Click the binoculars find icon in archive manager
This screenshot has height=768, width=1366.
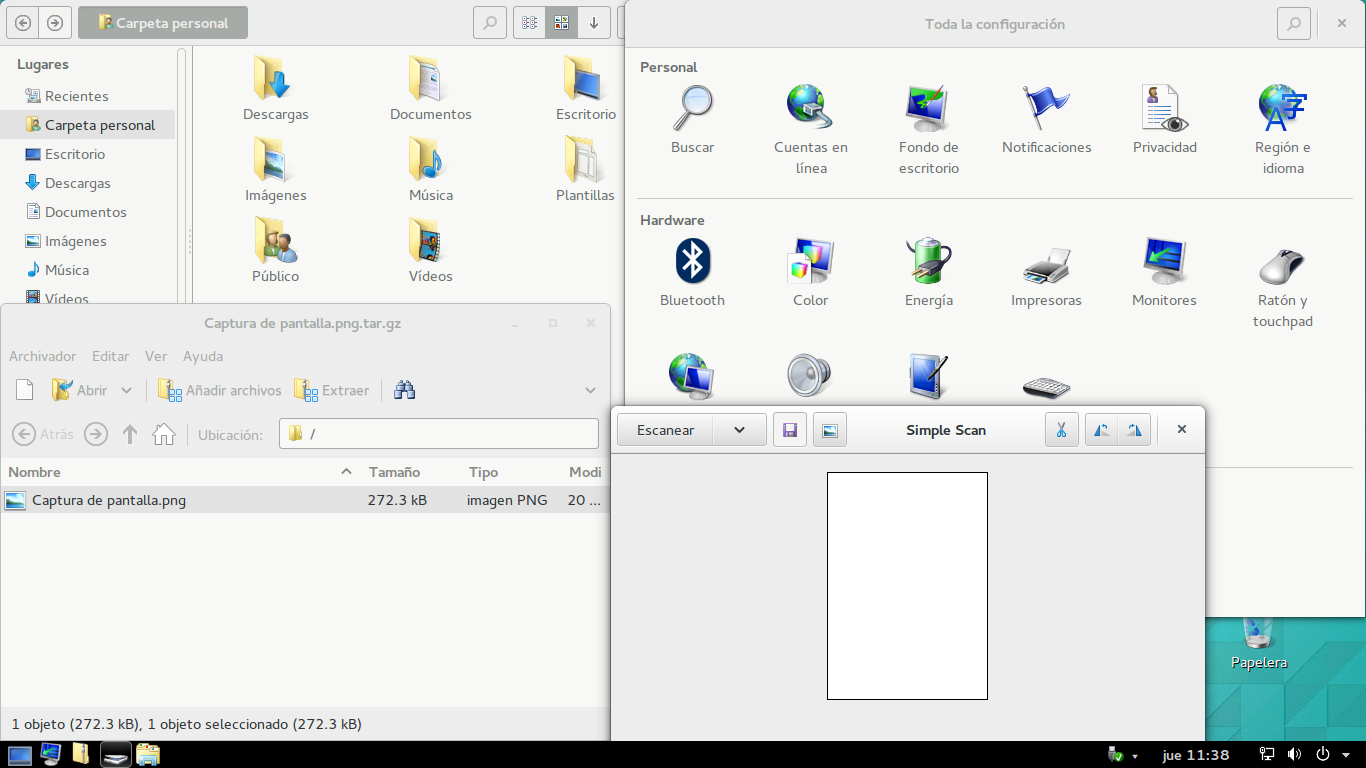(404, 390)
